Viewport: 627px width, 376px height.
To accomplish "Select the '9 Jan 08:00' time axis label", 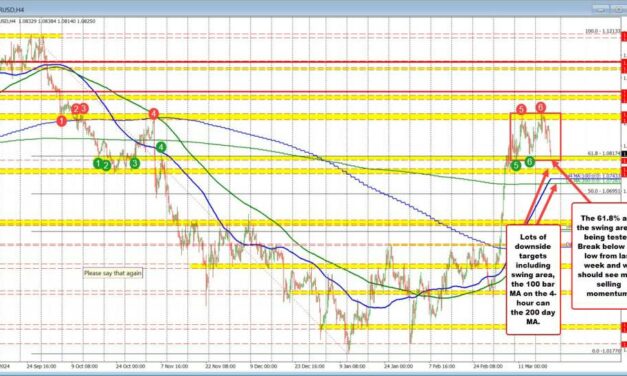I will pyautogui.click(x=352, y=366).
